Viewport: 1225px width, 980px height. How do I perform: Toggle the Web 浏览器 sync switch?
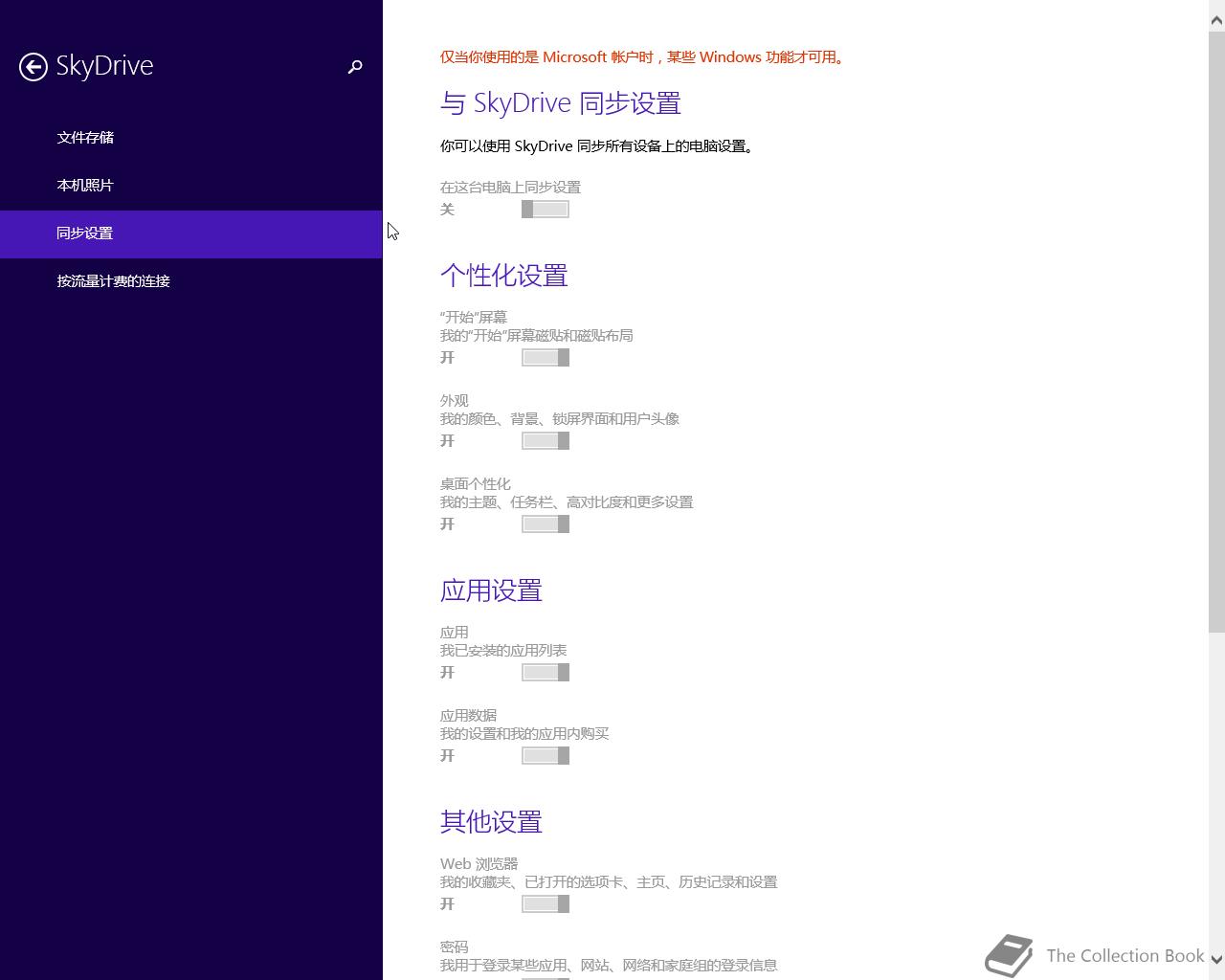point(546,904)
